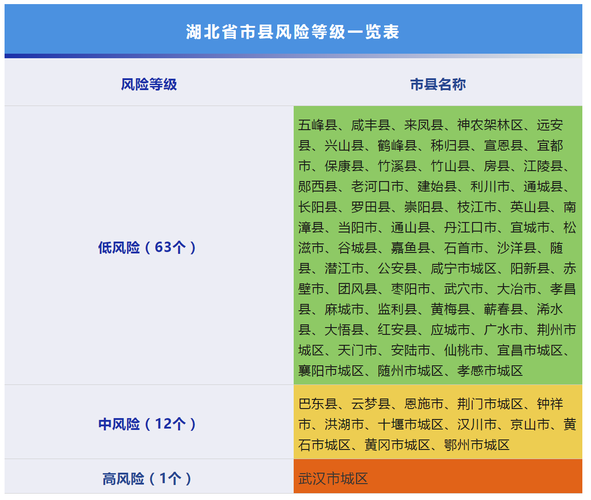Click the 市县名称 column header
The image size is (591, 500).
(x=438, y=84)
